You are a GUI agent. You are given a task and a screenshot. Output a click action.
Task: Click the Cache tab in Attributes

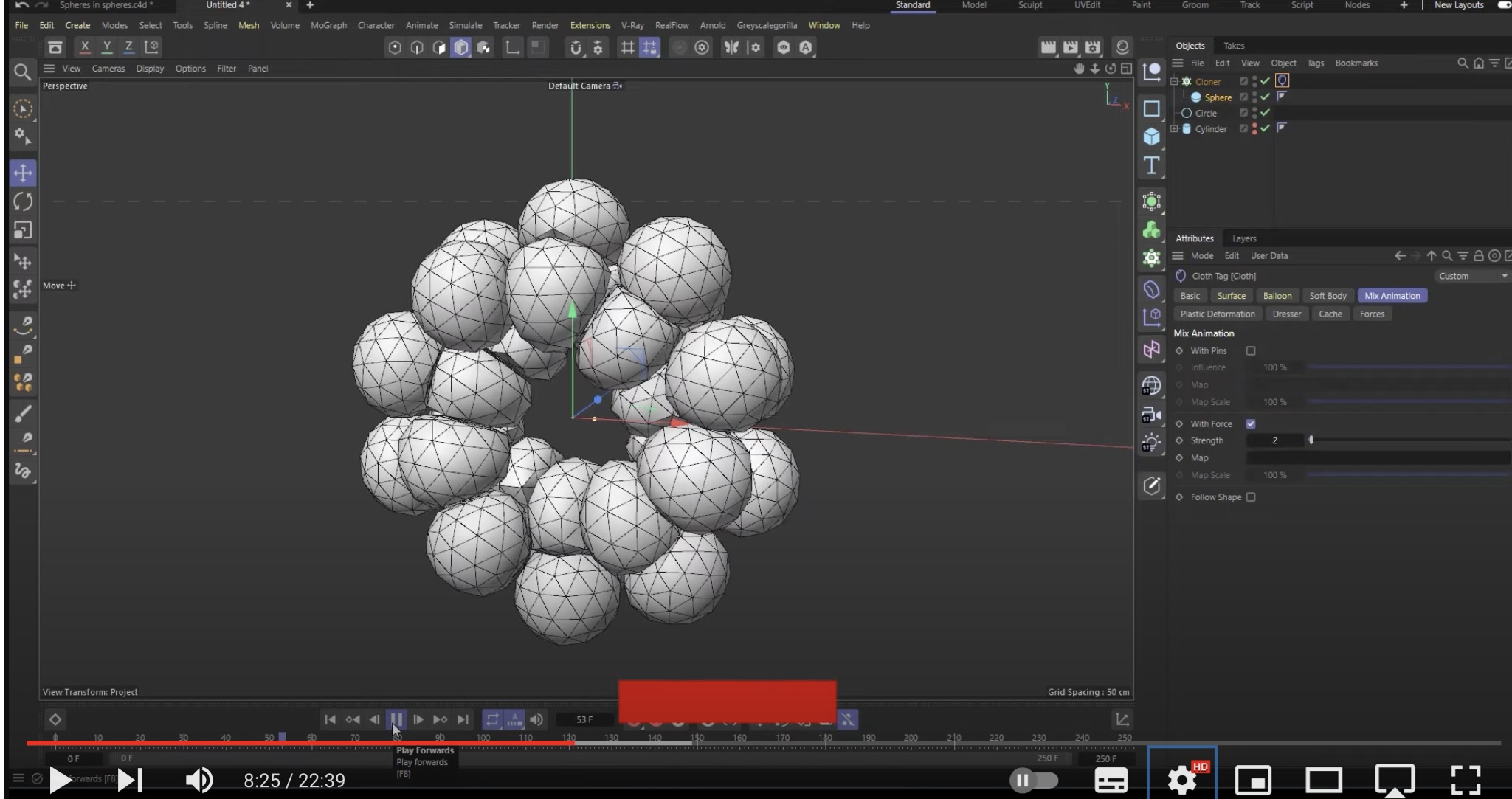click(x=1330, y=313)
